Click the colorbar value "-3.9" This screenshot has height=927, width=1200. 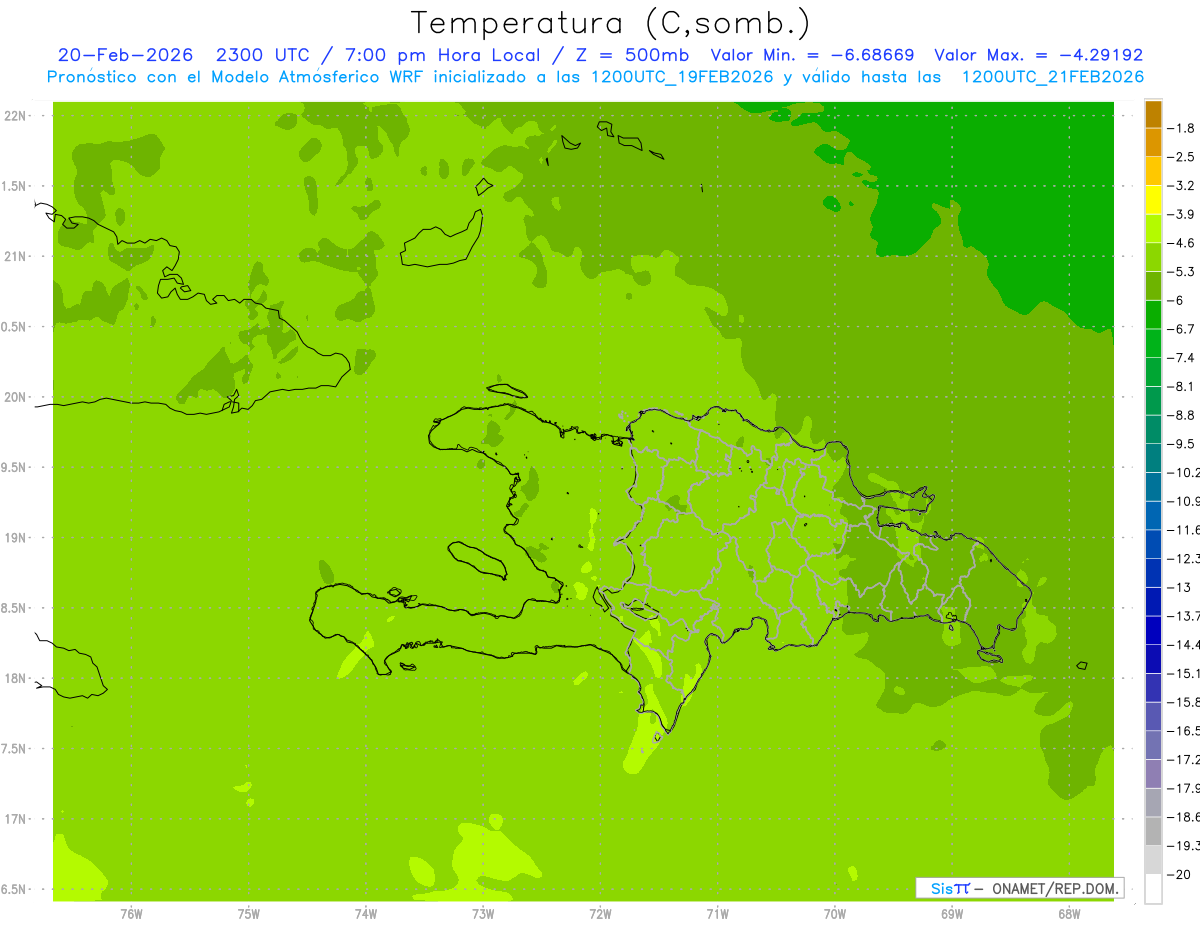point(1182,214)
